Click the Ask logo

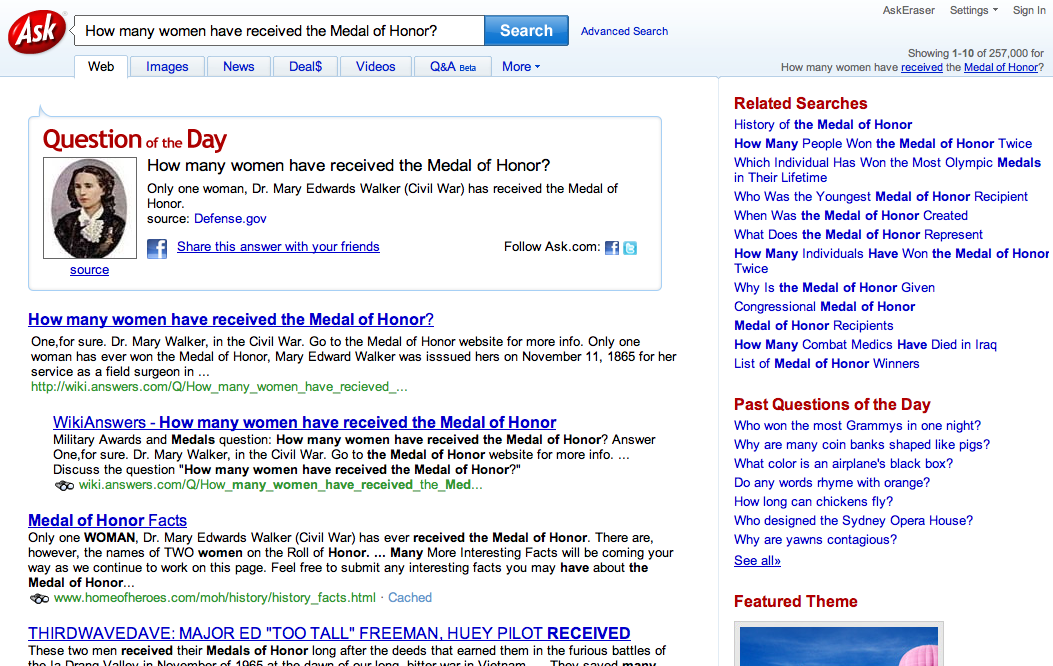coord(36,33)
